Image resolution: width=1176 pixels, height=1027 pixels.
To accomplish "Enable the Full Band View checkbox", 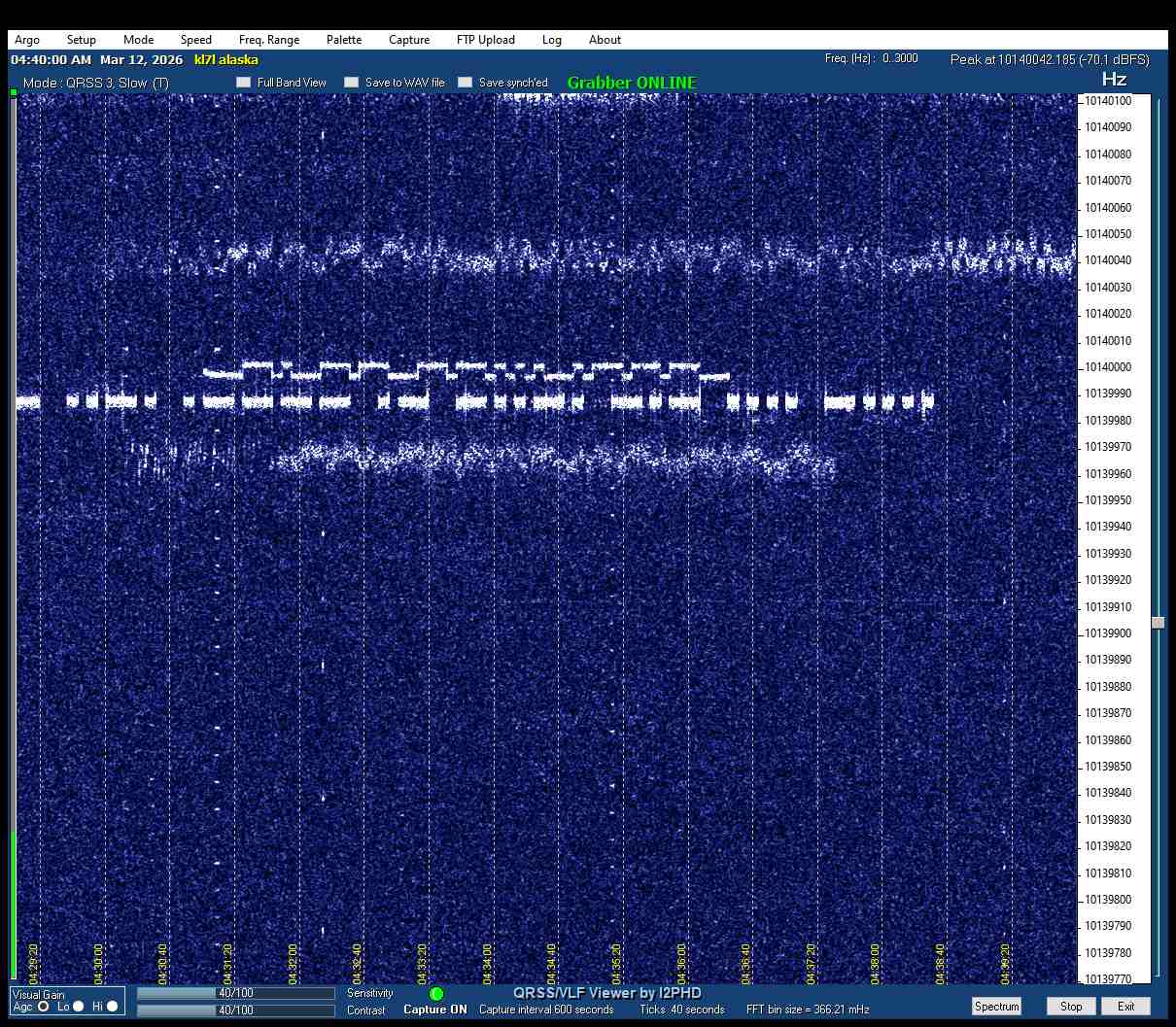I will click(244, 83).
